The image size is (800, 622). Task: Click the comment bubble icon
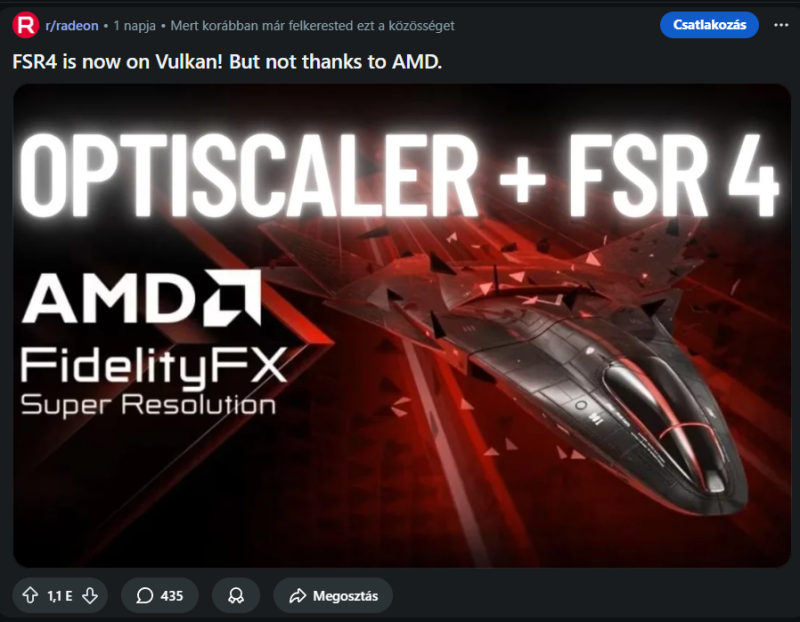coord(144,595)
